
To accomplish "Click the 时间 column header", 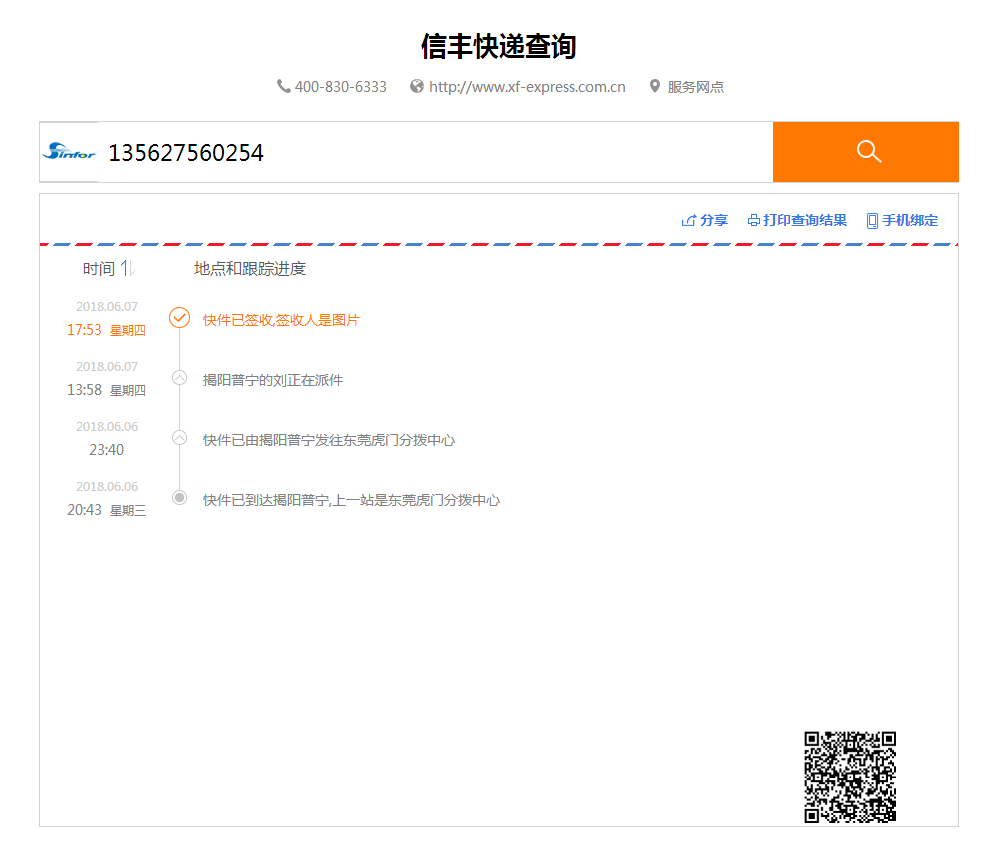I will [99, 269].
